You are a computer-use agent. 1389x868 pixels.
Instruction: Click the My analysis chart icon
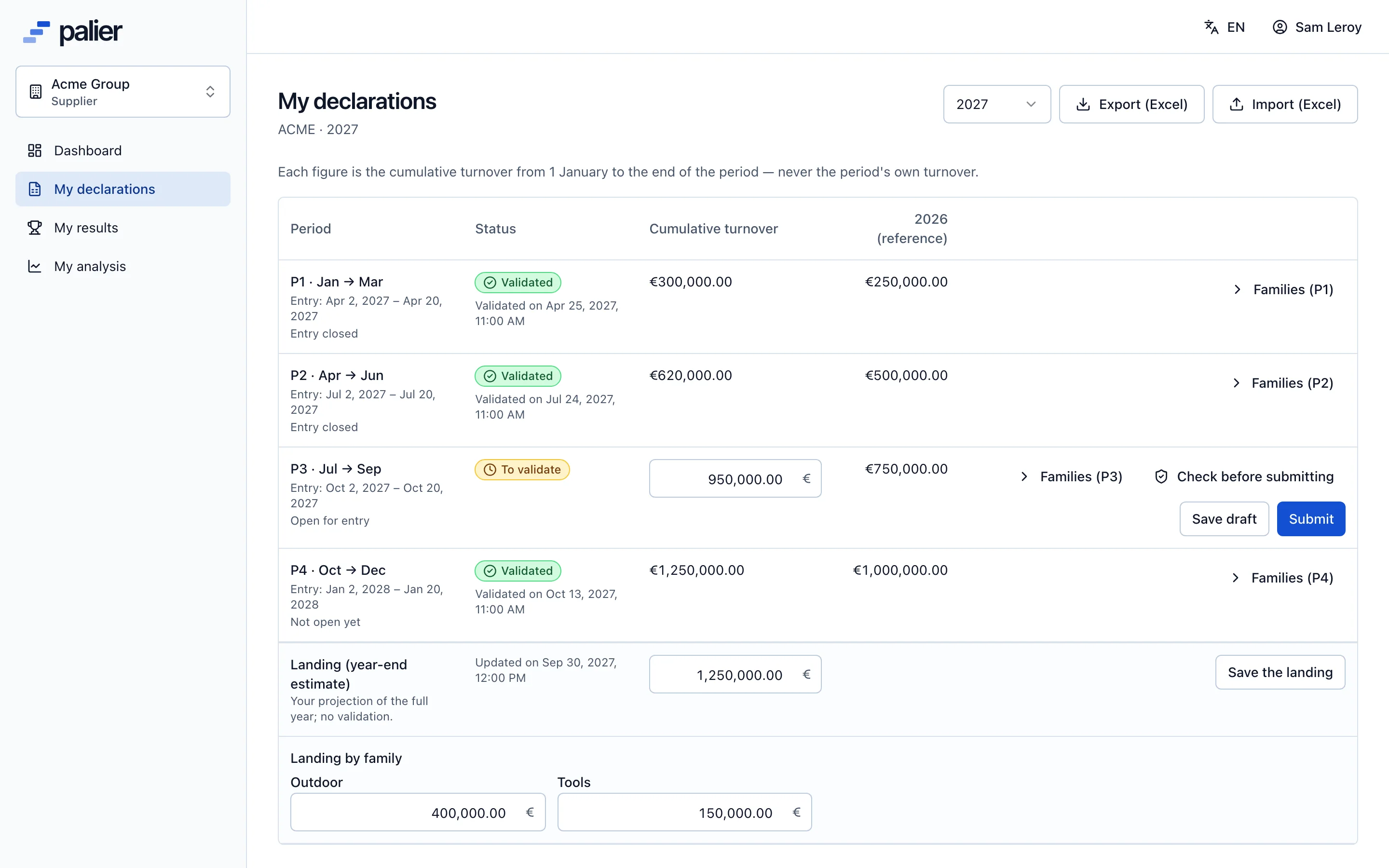tap(34, 266)
